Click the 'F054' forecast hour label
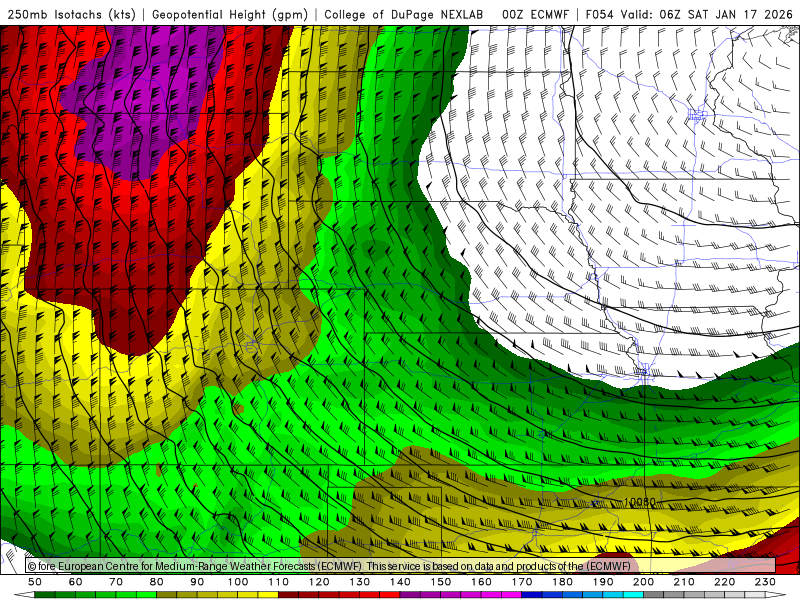 pyautogui.click(x=599, y=15)
